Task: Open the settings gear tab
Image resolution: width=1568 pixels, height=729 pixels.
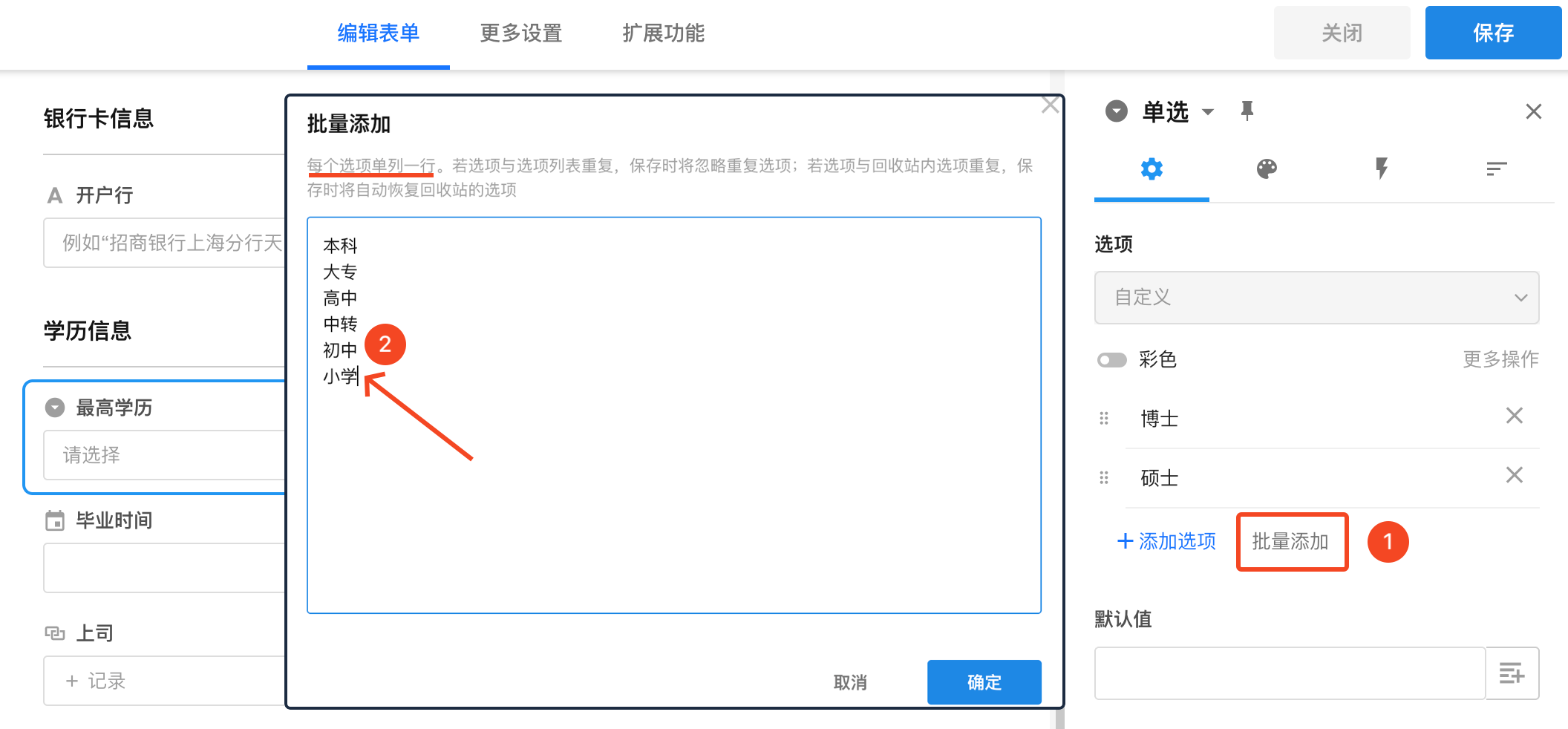Action: point(1151,169)
